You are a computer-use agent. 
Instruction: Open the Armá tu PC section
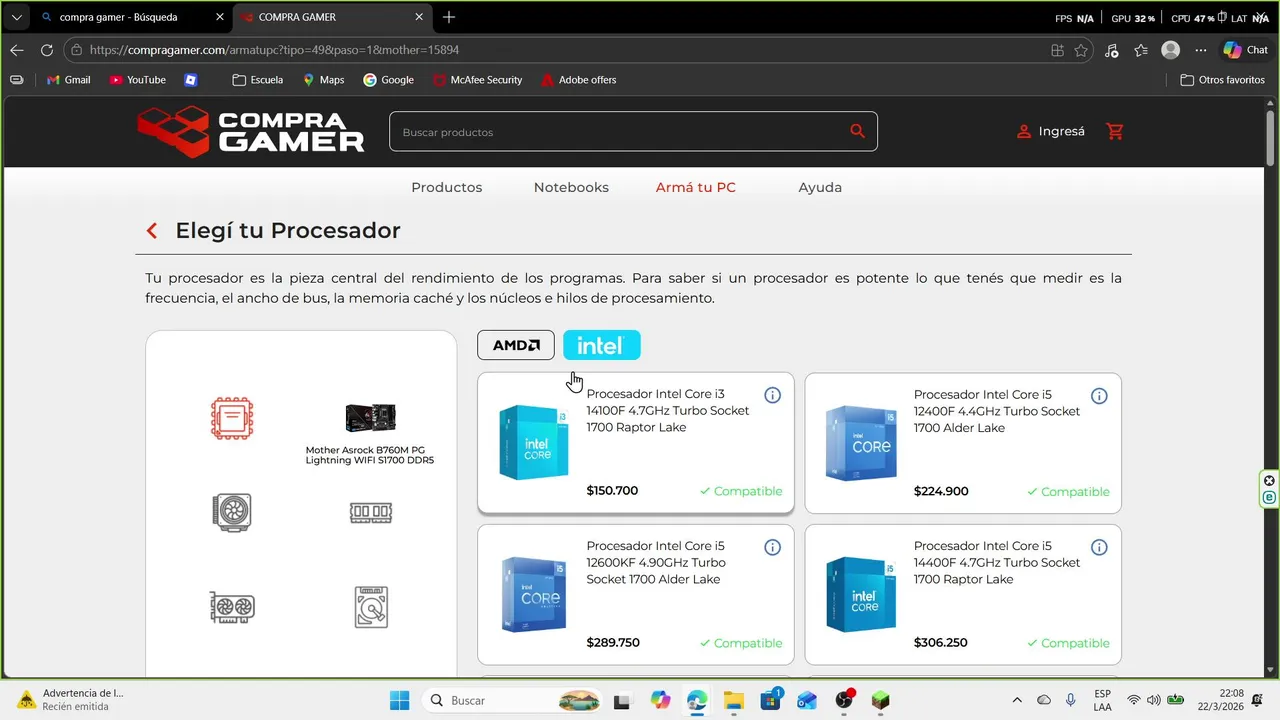coord(696,187)
